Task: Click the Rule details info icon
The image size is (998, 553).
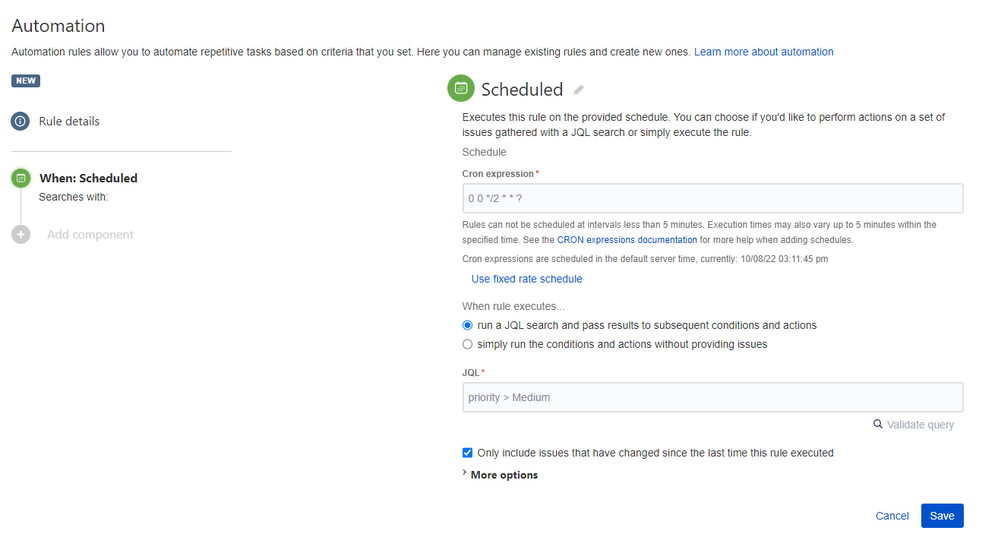Action: 20,121
